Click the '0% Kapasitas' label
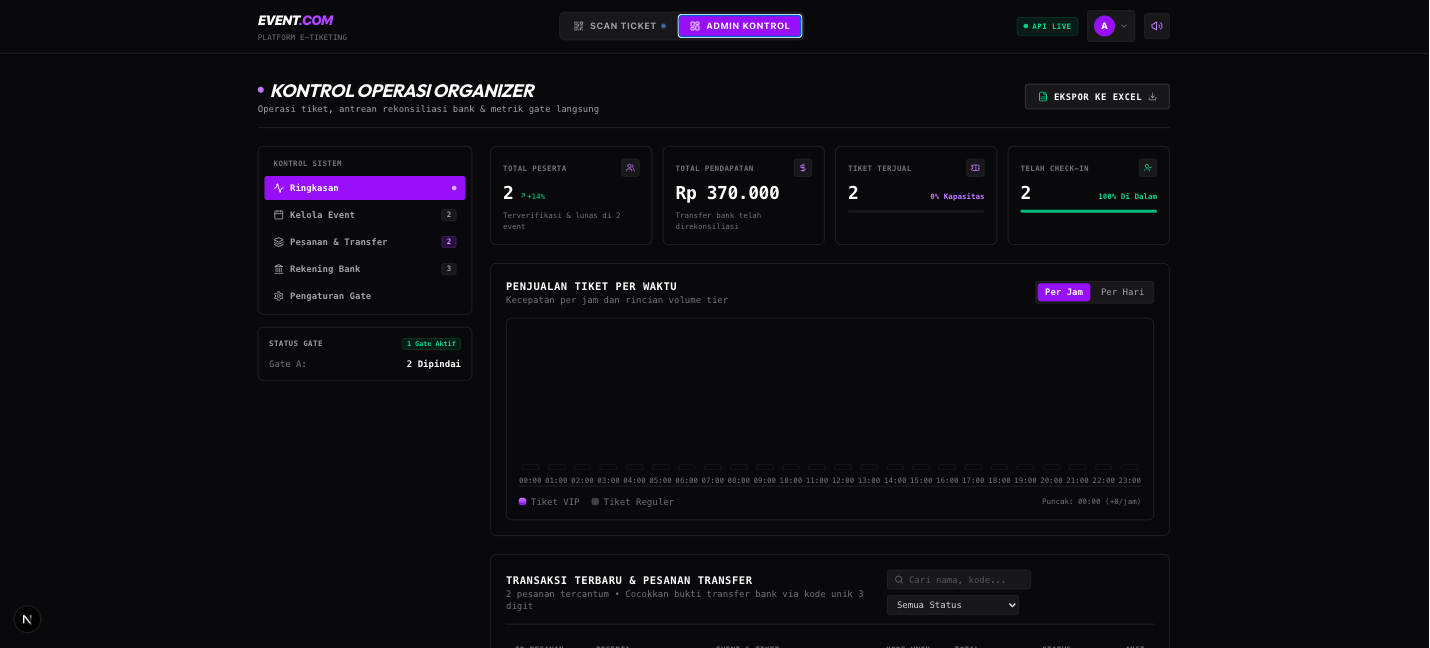This screenshot has width=1430, height=648. pyautogui.click(x=957, y=197)
